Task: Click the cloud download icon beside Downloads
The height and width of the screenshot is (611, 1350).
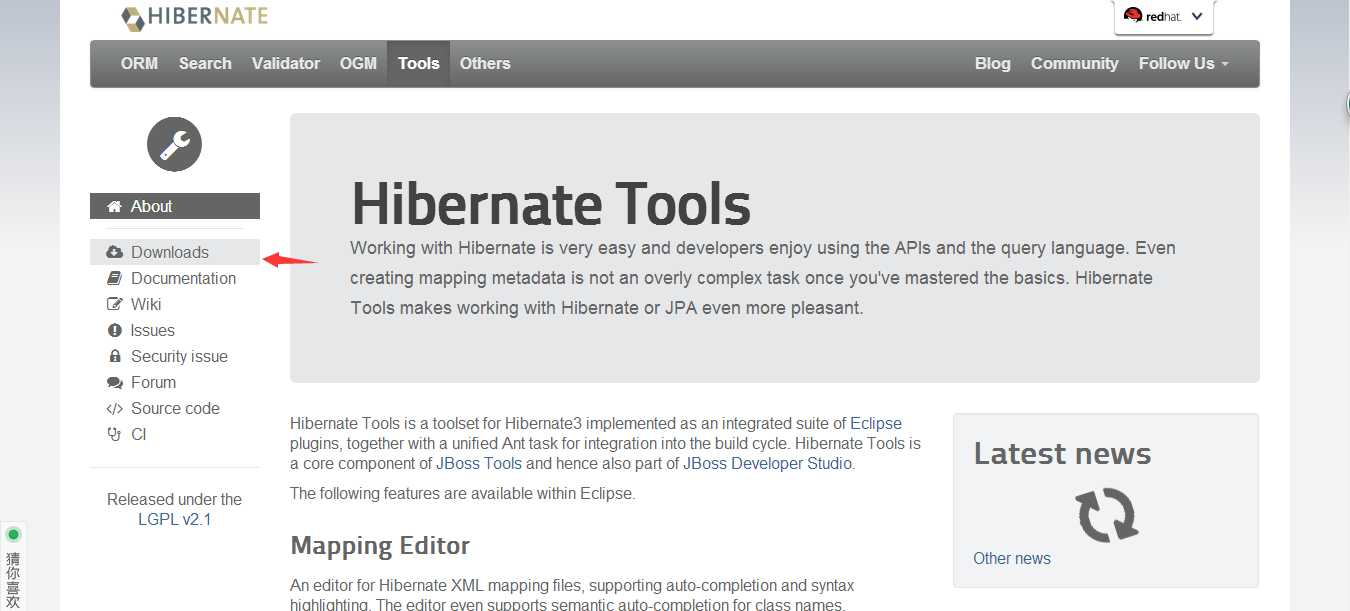Action: coord(114,252)
